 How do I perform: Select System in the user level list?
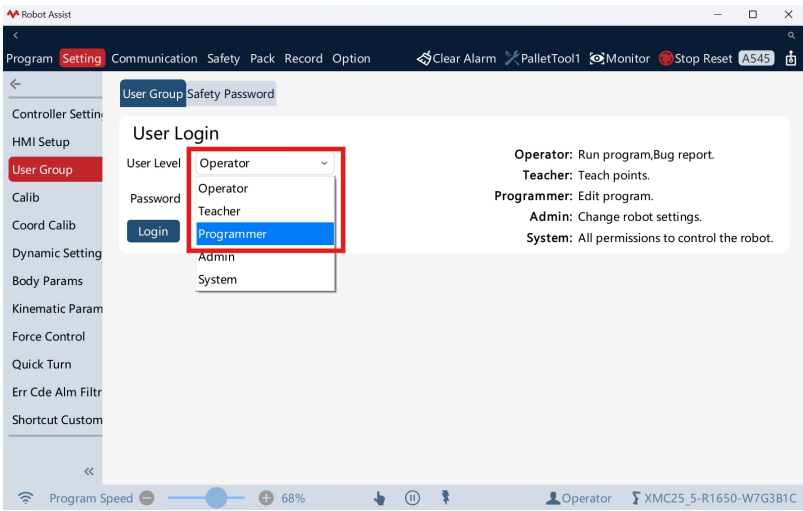(x=265, y=280)
